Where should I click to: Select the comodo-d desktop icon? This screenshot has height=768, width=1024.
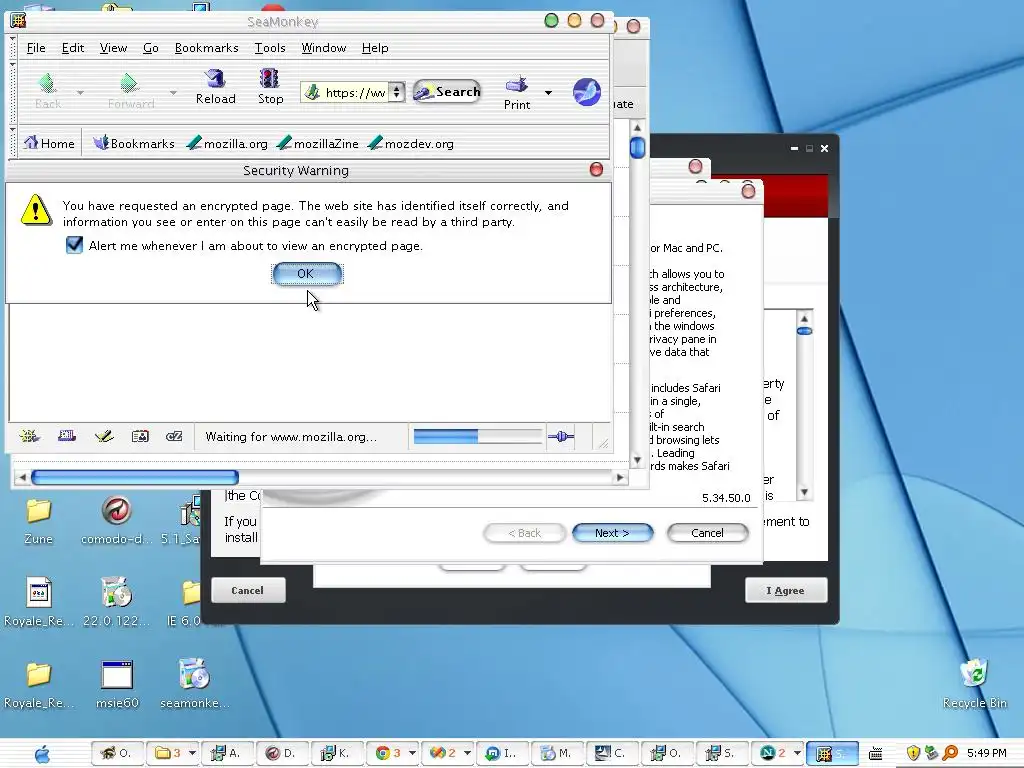pos(116,520)
